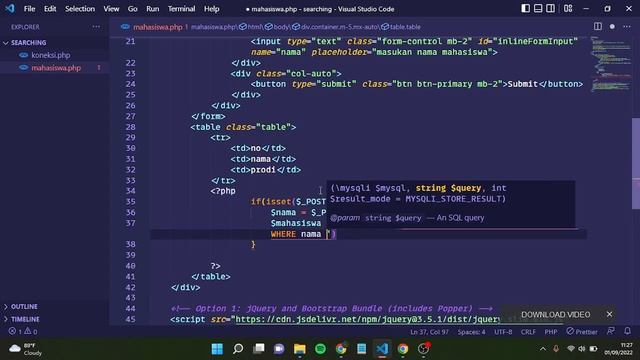Image resolution: width=640 pixels, height=360 pixels.
Task: Open volume speaker tray icon
Action: click(582, 349)
